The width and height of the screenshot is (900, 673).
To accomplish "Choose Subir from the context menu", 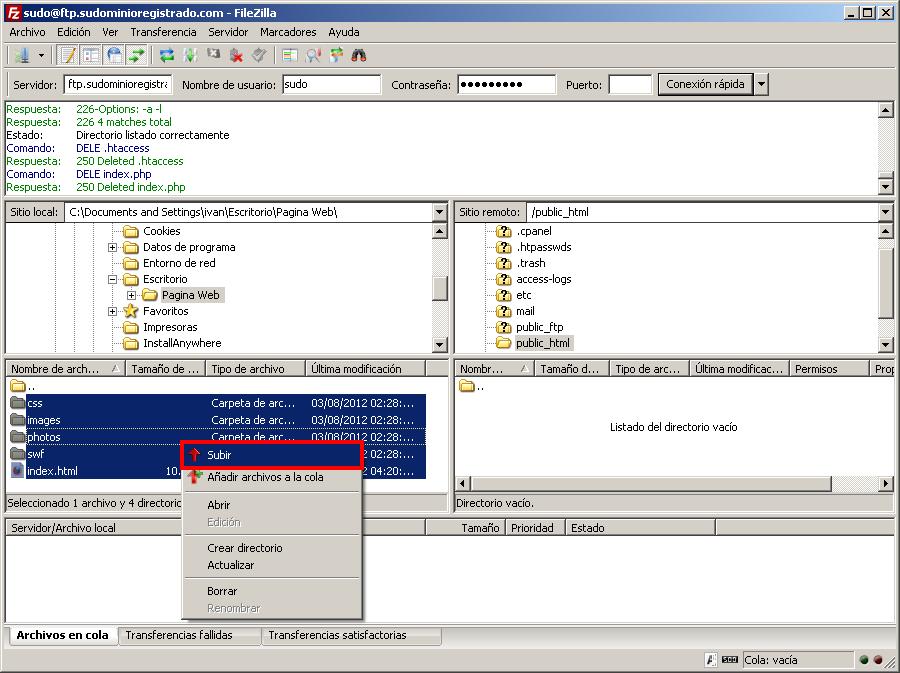I will point(271,455).
